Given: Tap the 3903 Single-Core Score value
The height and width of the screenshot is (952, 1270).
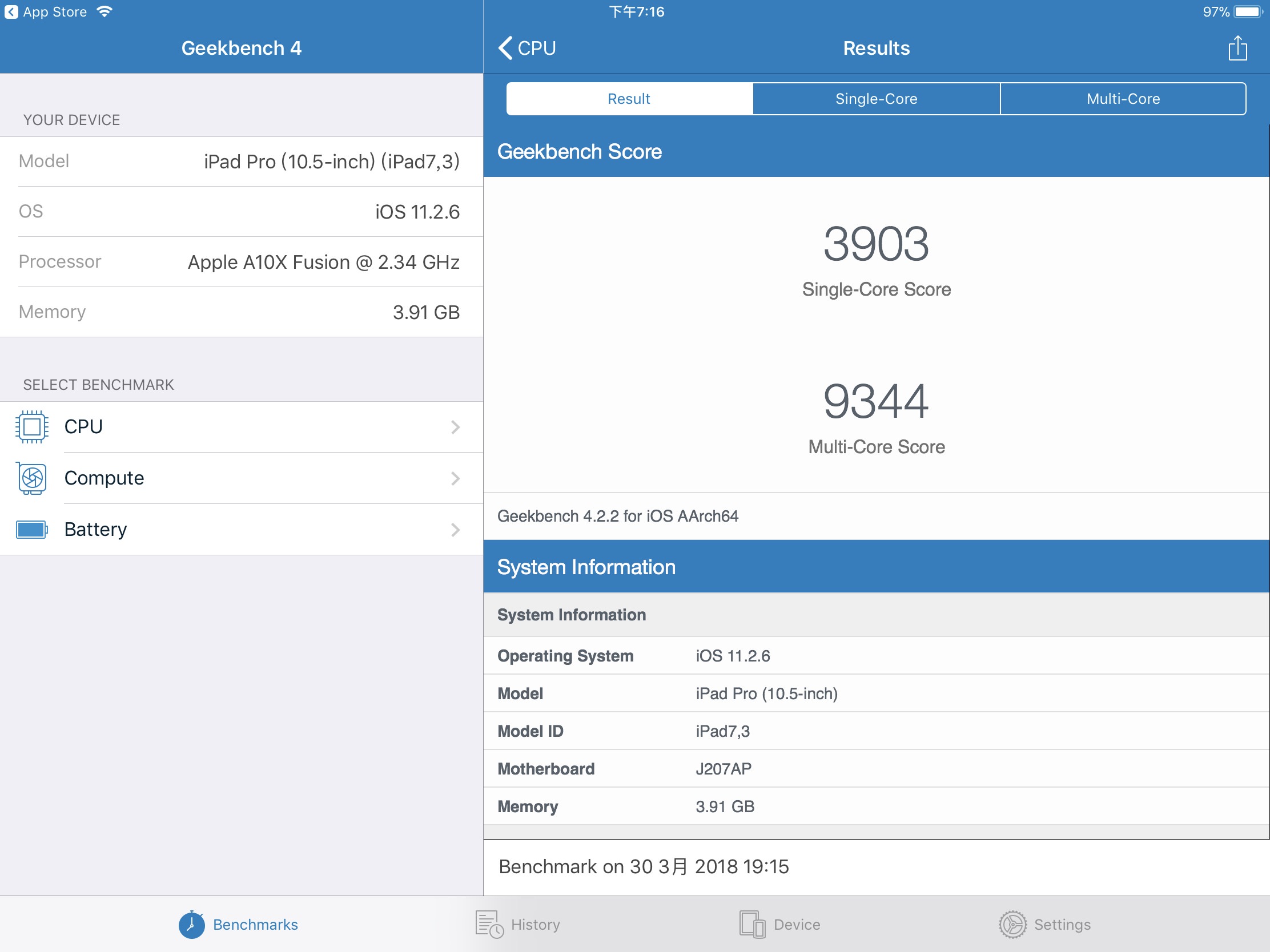Looking at the screenshot, I should point(876,244).
